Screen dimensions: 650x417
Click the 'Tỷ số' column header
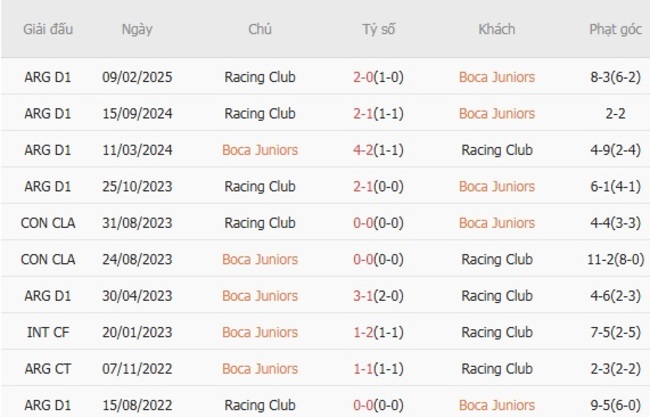379,29
